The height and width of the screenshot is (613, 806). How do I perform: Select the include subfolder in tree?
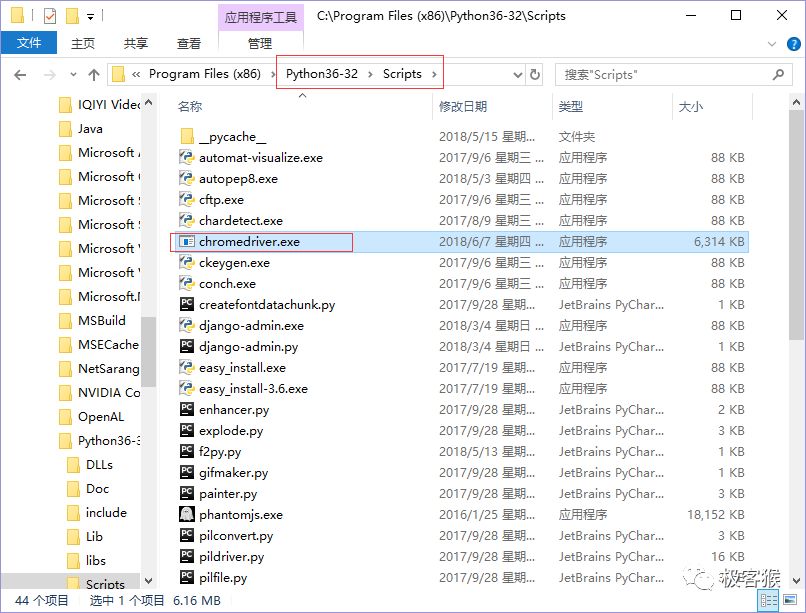pos(97,513)
